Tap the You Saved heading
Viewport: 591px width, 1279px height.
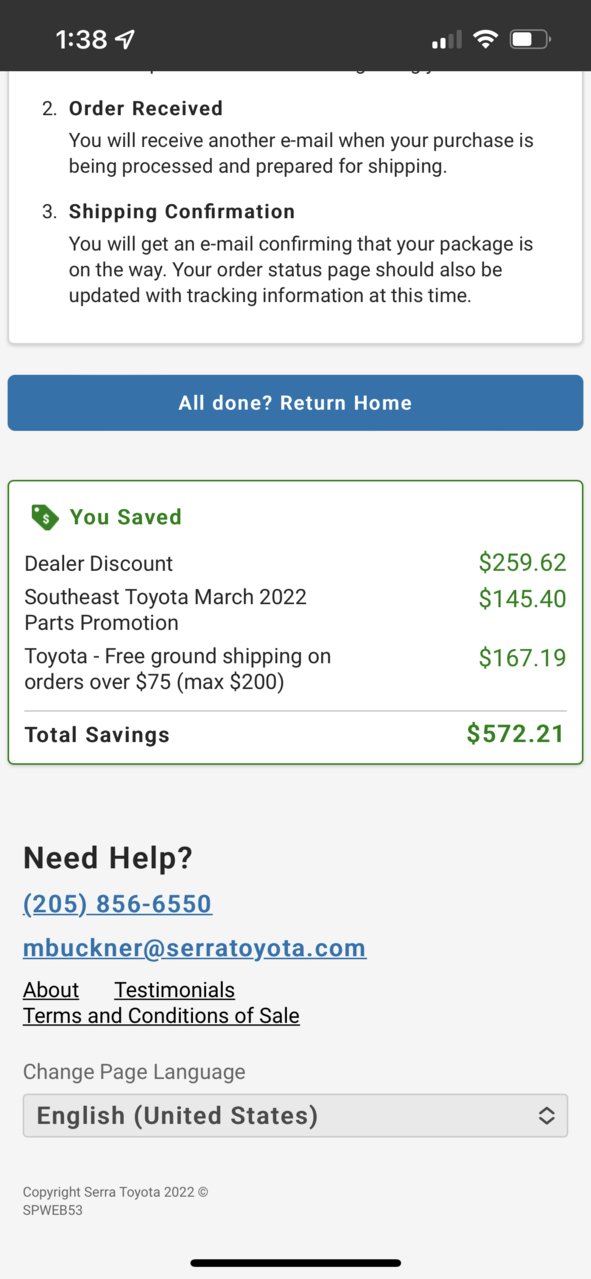pyautogui.click(x=126, y=517)
